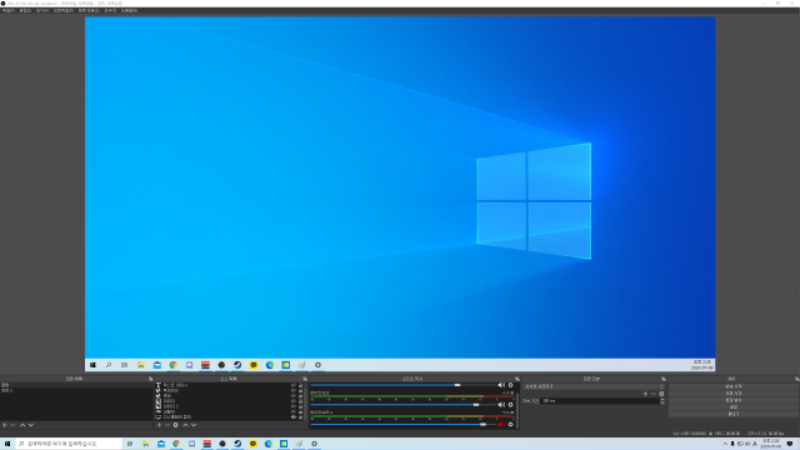Click the Windows taskbar search box

[69, 444]
